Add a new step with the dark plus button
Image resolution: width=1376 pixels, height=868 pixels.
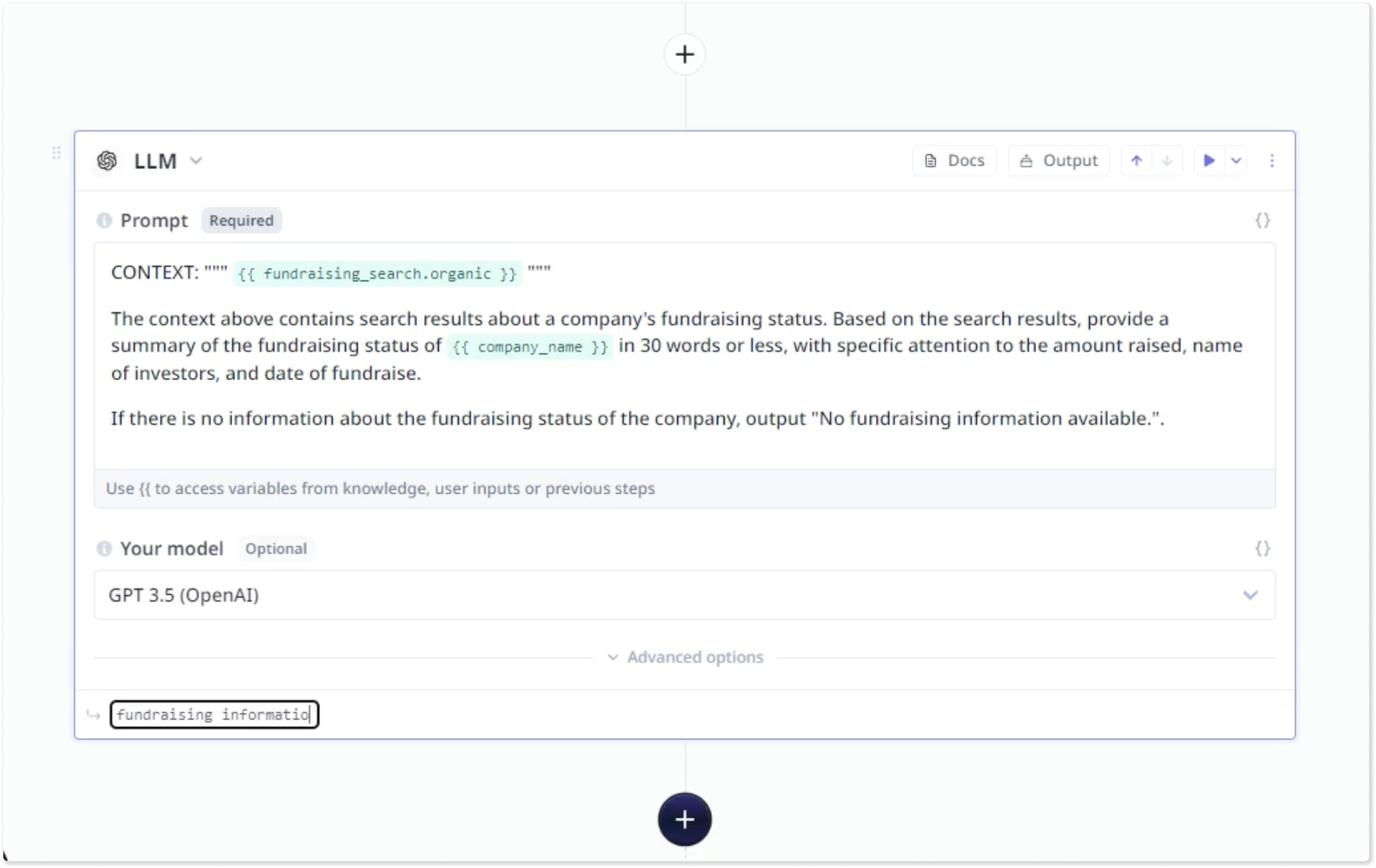tap(685, 820)
